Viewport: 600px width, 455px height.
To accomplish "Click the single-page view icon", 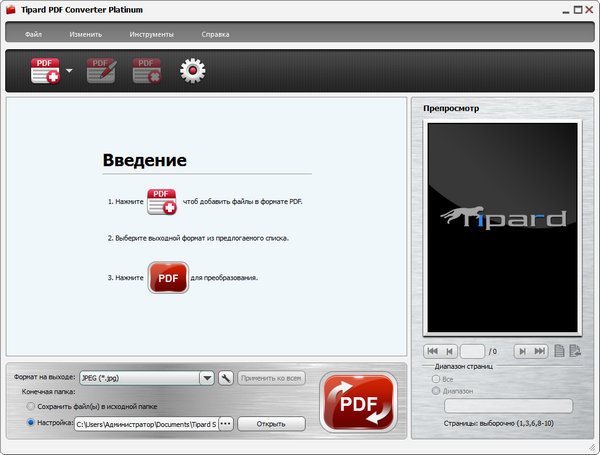I will coord(559,351).
